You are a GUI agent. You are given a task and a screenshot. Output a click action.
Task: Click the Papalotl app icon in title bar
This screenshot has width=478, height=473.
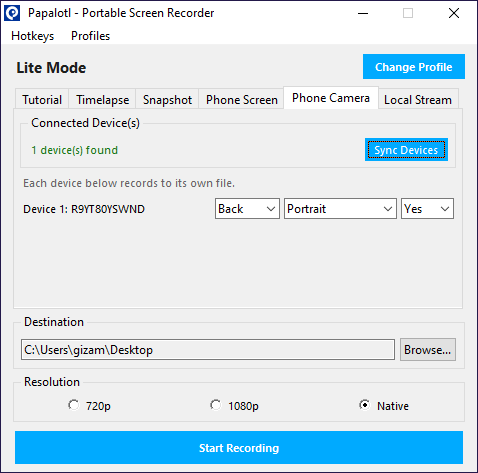[x=12, y=13]
